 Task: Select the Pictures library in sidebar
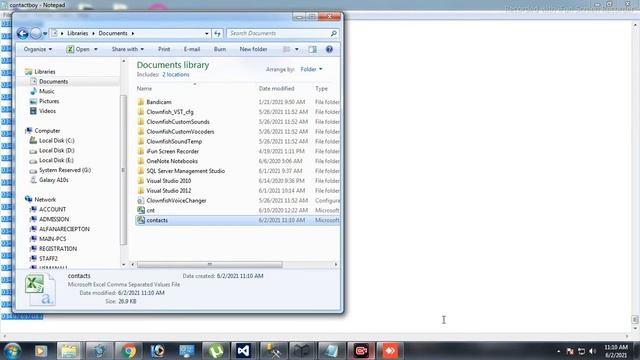point(49,101)
